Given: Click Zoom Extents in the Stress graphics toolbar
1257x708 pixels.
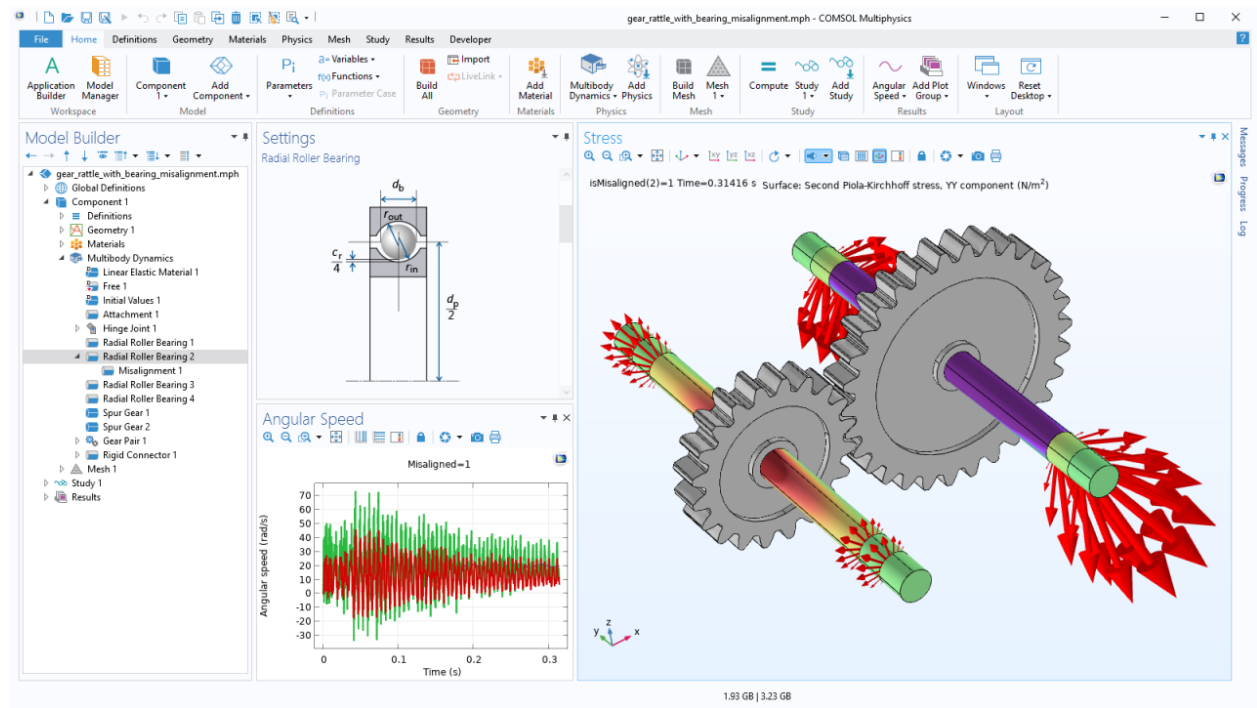Looking at the screenshot, I should click(x=657, y=156).
